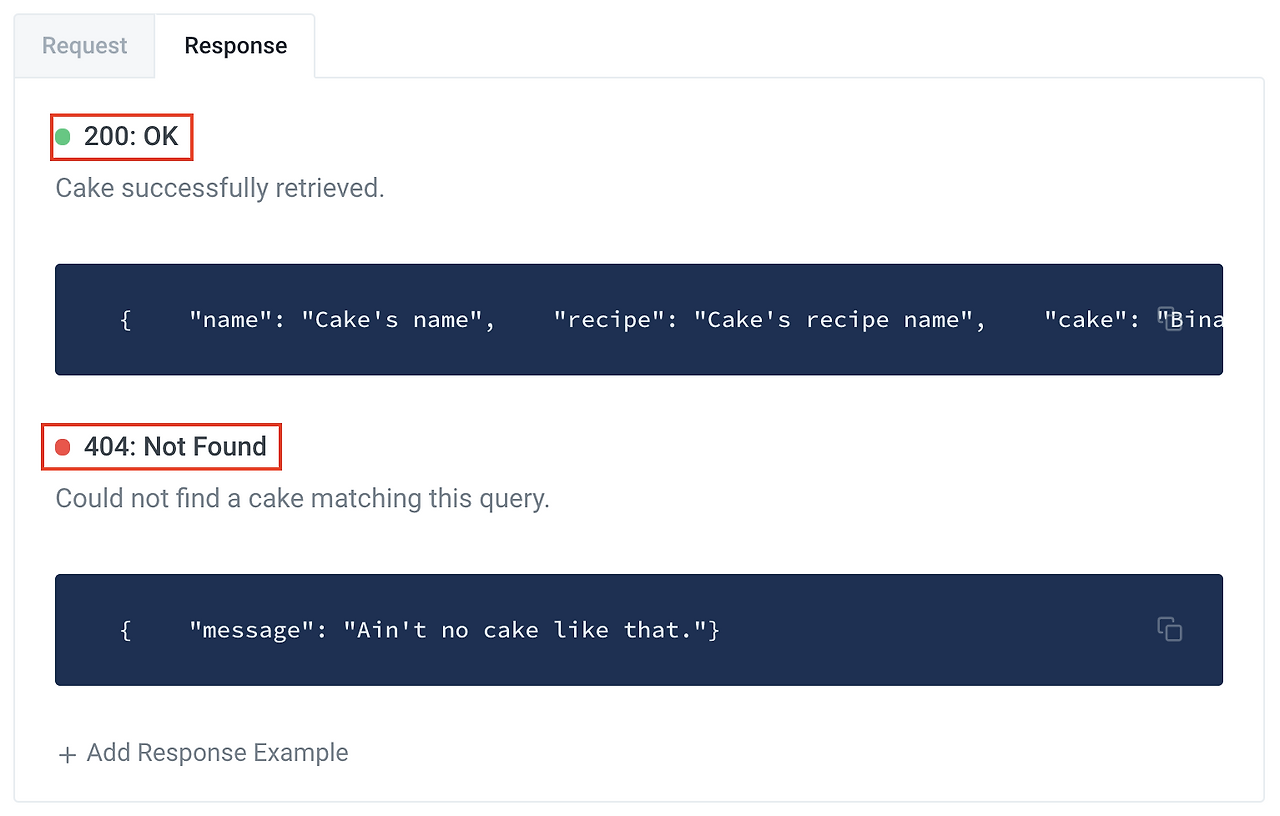The height and width of the screenshot is (816, 1280).
Task: Click the "name" key in JSON example
Action: tap(231, 320)
